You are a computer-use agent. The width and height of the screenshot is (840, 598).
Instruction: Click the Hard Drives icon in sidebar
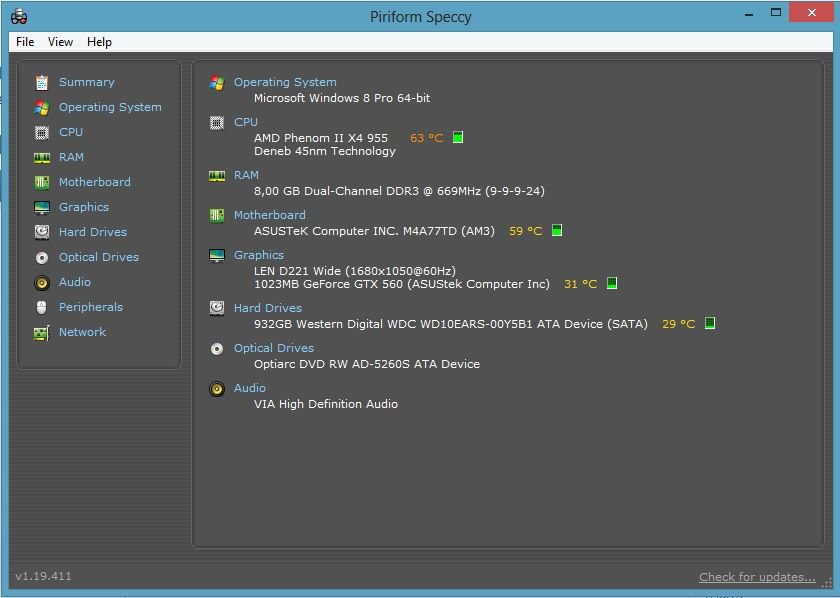click(x=42, y=232)
